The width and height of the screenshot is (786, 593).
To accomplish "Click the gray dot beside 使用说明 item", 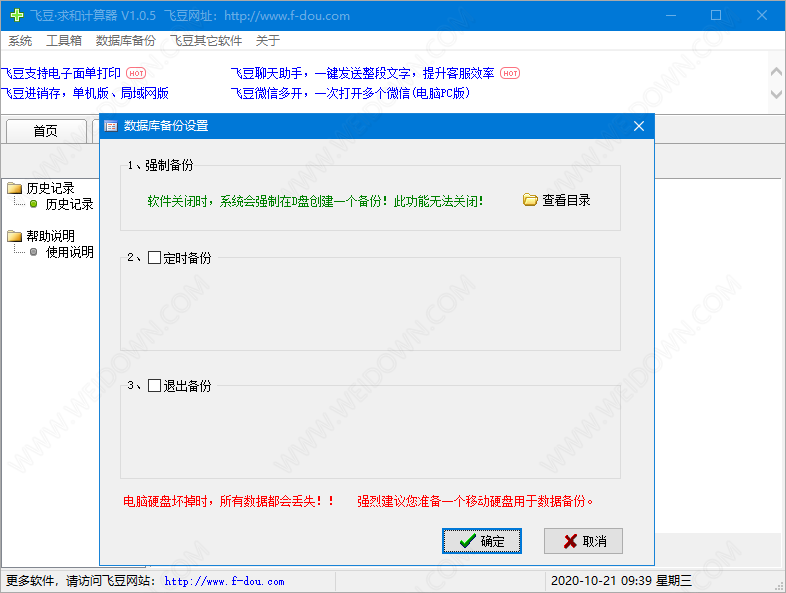I will [x=33, y=252].
